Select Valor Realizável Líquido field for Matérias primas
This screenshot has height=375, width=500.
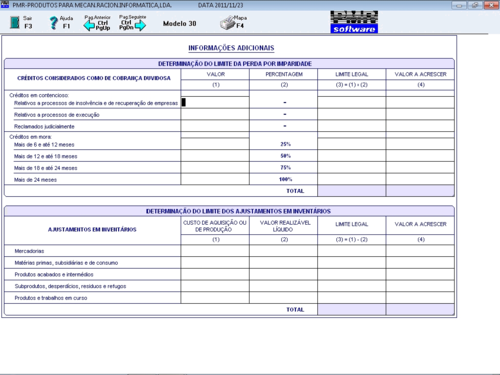point(283,262)
